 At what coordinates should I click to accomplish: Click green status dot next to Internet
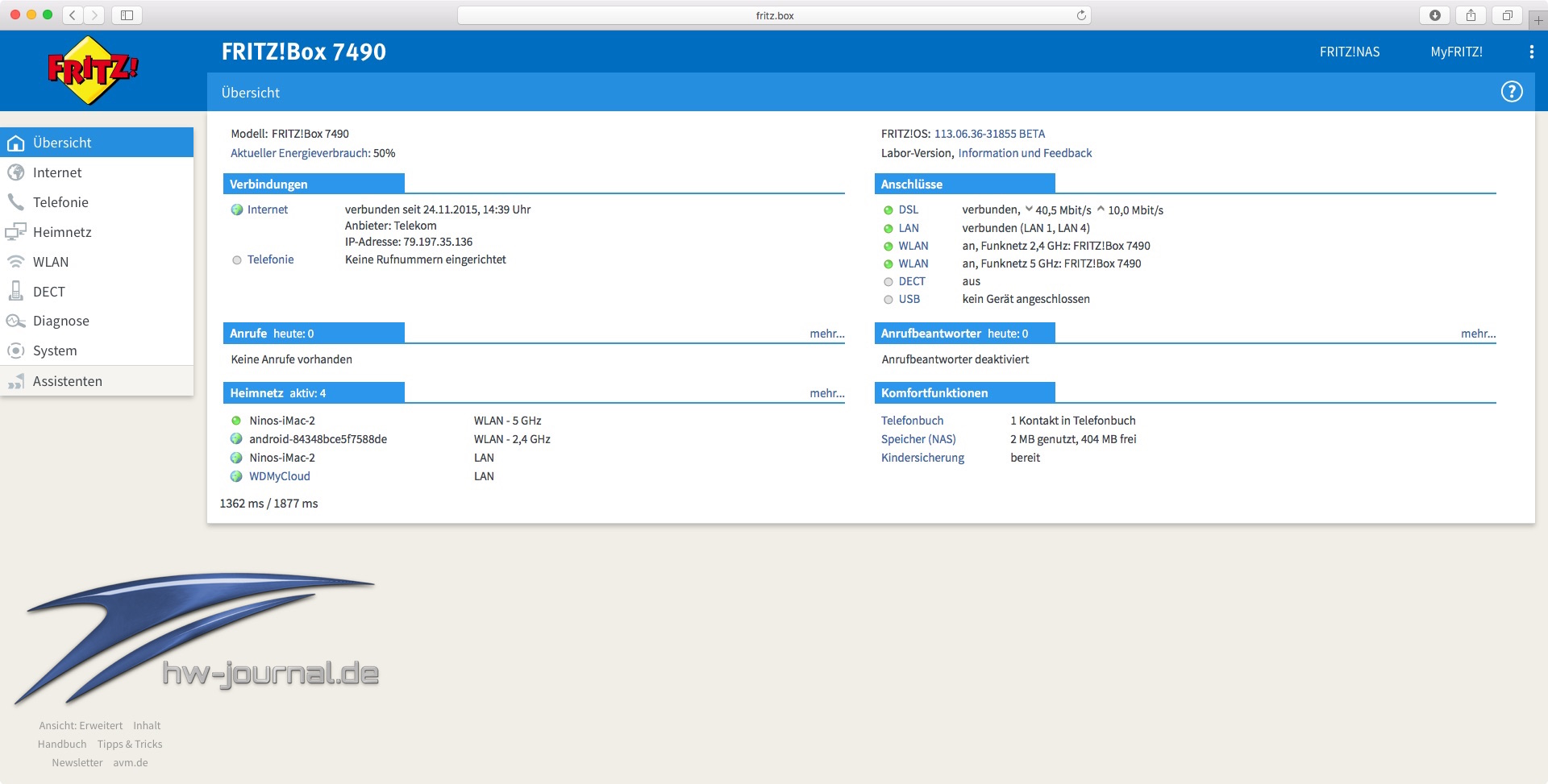point(237,210)
